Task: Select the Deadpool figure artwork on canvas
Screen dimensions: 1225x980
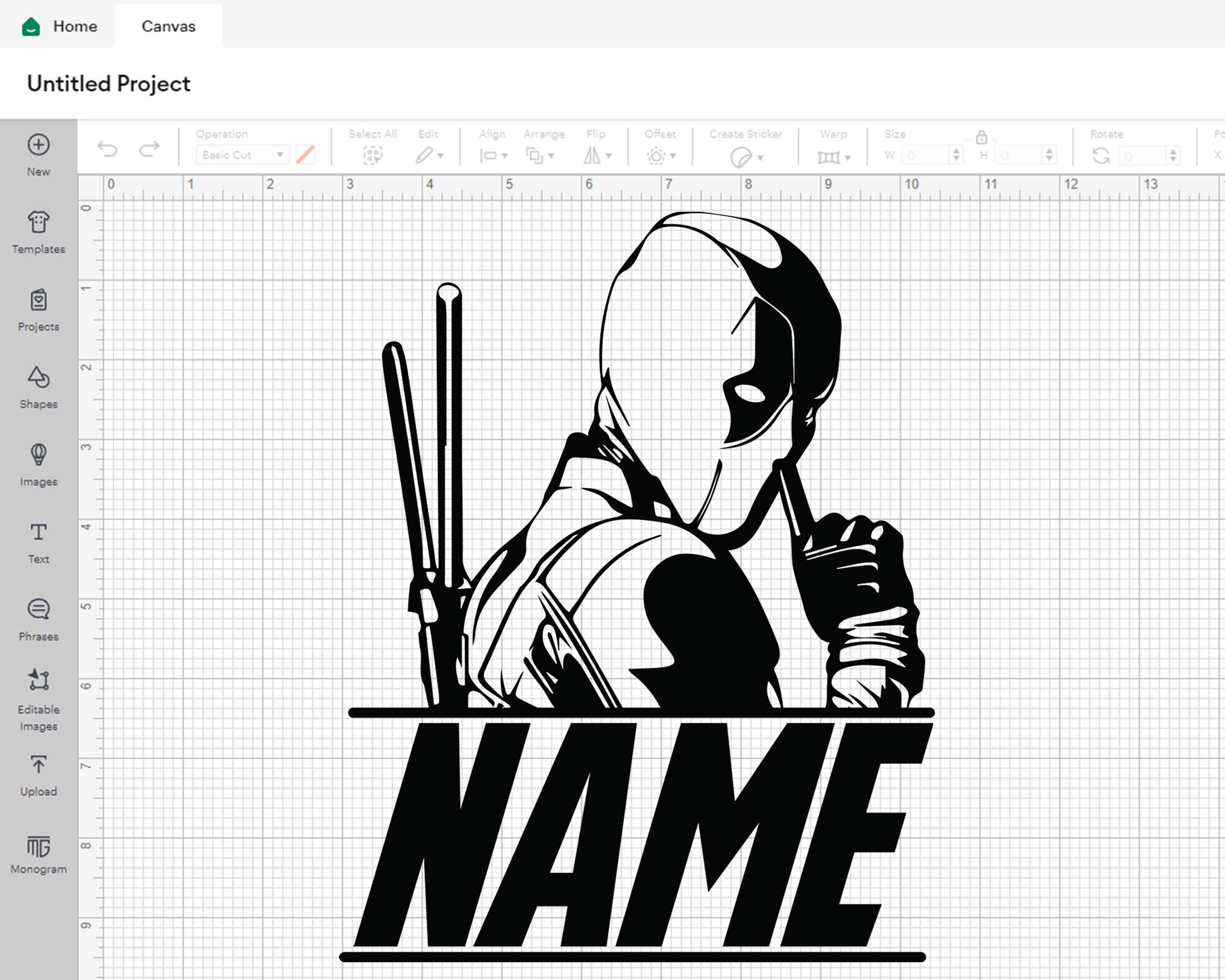Action: coord(653,460)
